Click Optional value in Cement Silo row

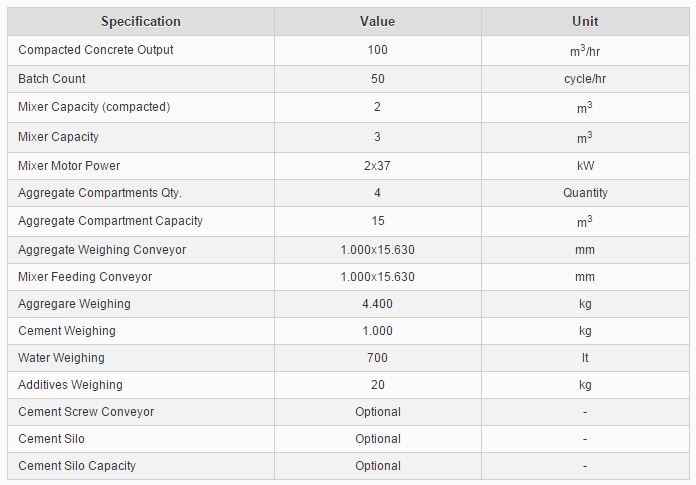point(377,439)
